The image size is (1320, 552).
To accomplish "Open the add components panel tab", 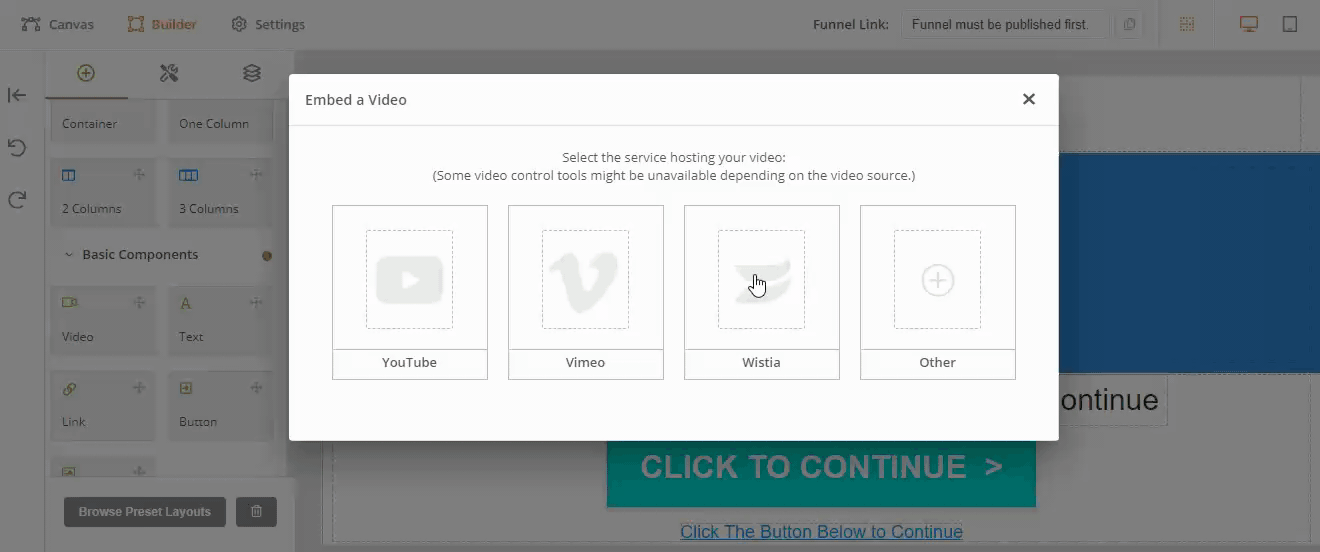I will 86,73.
